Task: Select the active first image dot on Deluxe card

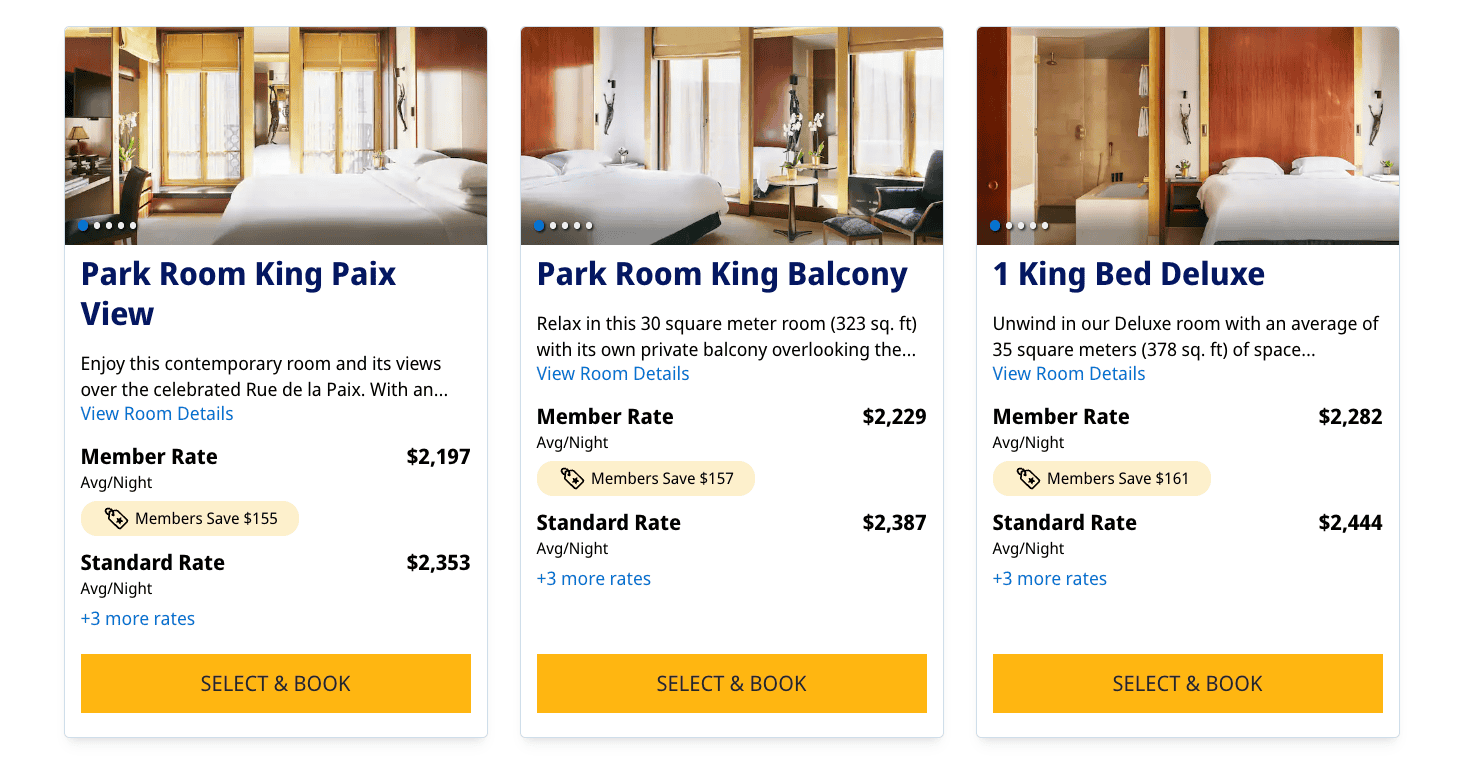Action: pyautogui.click(x=994, y=225)
